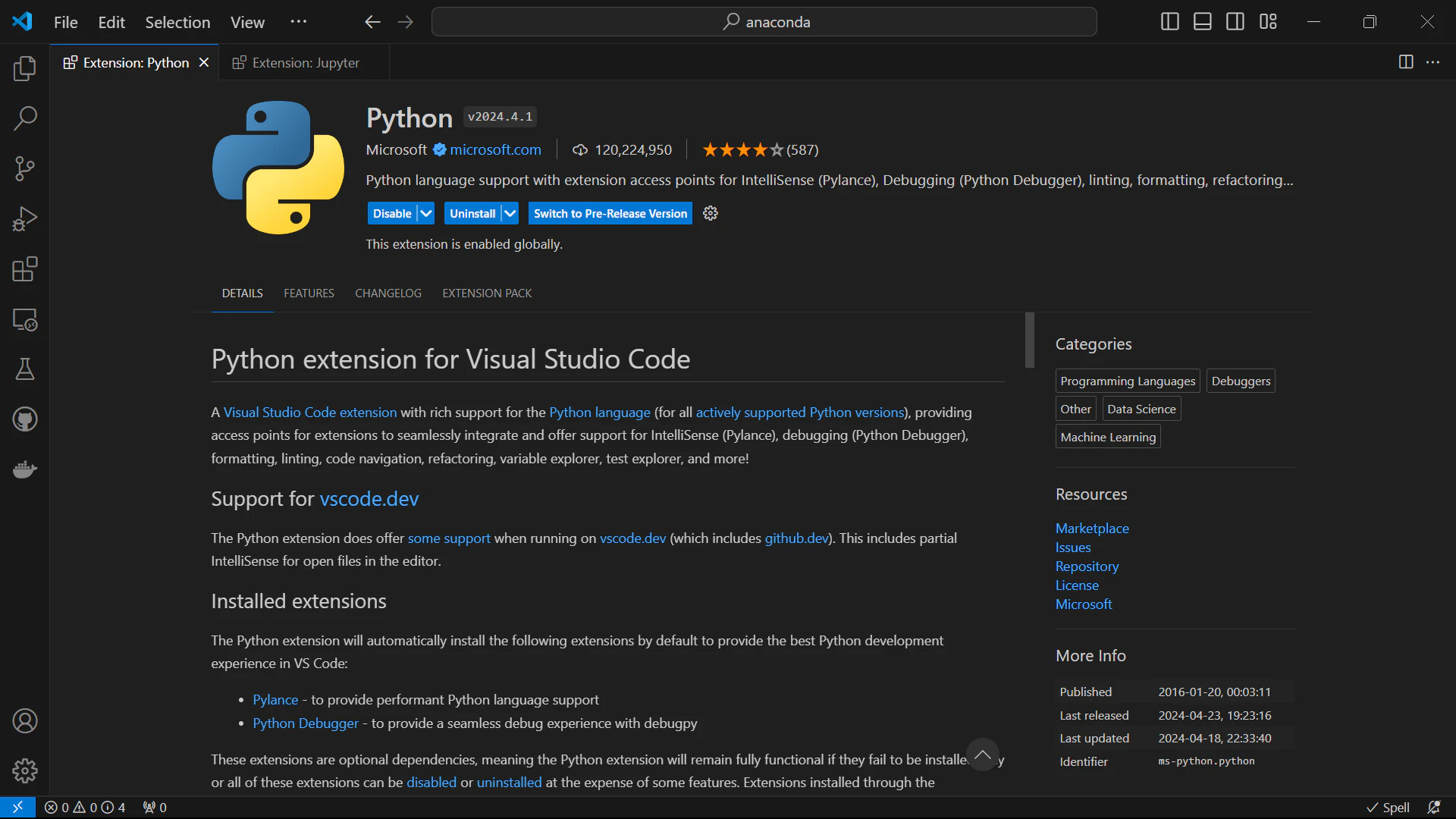Open the remote window indicator
Screen dimensions: 1456x819
pos(17,808)
